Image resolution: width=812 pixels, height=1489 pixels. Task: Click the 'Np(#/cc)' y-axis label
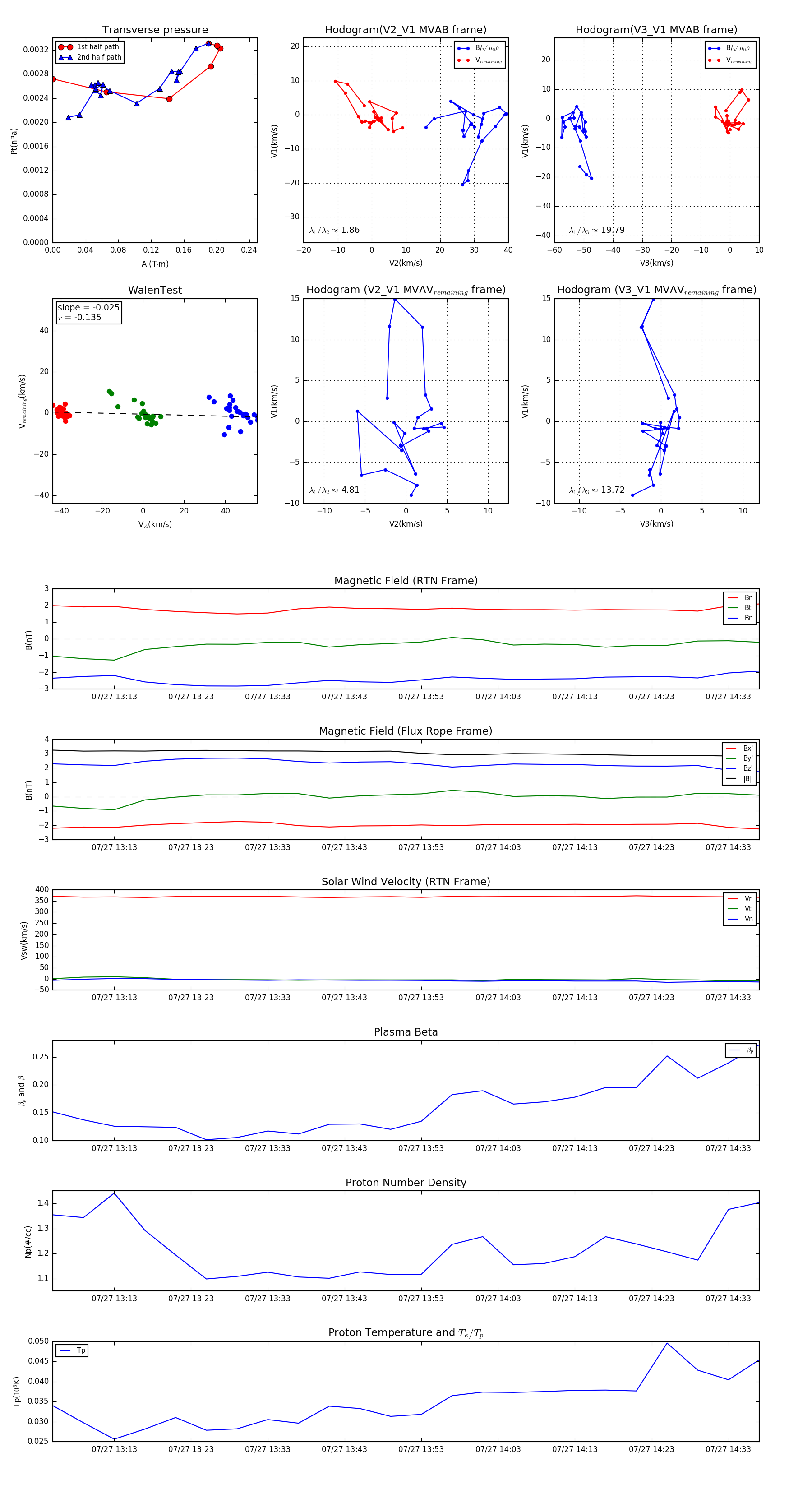pyautogui.click(x=28, y=1242)
